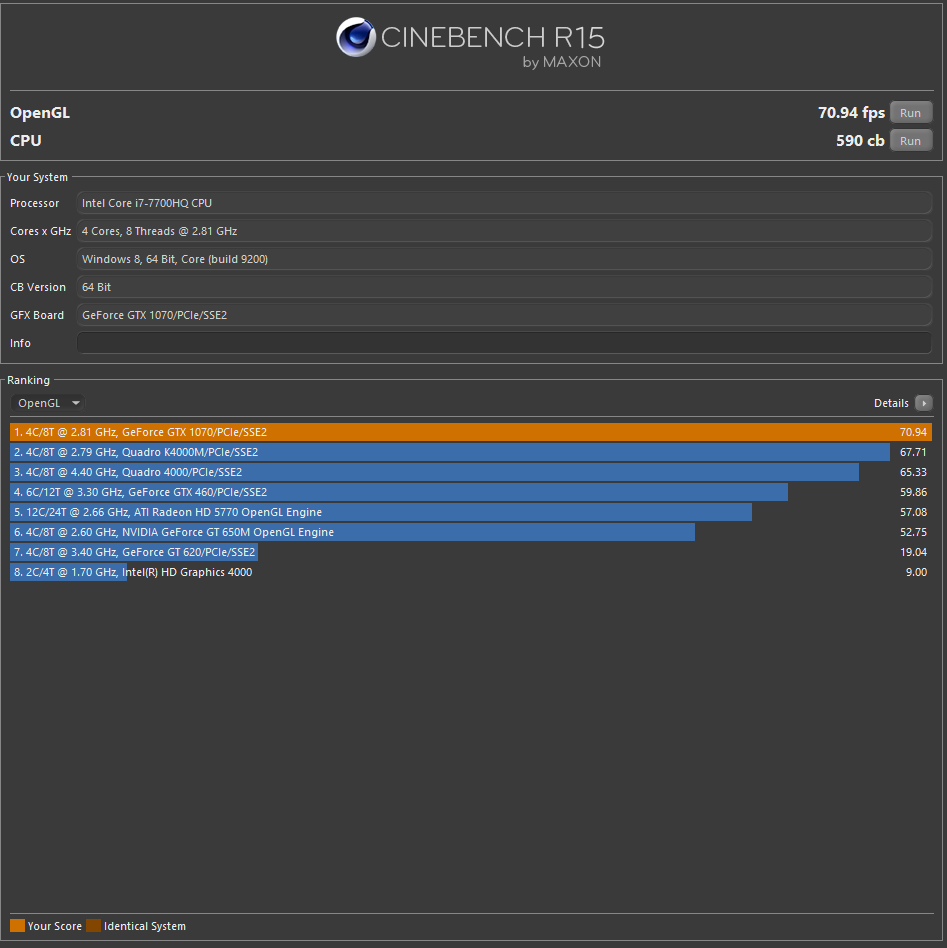Screen dimensions: 947x948
Task: Select ranking row 4 GeForce GTX 460
Action: [x=471, y=492]
